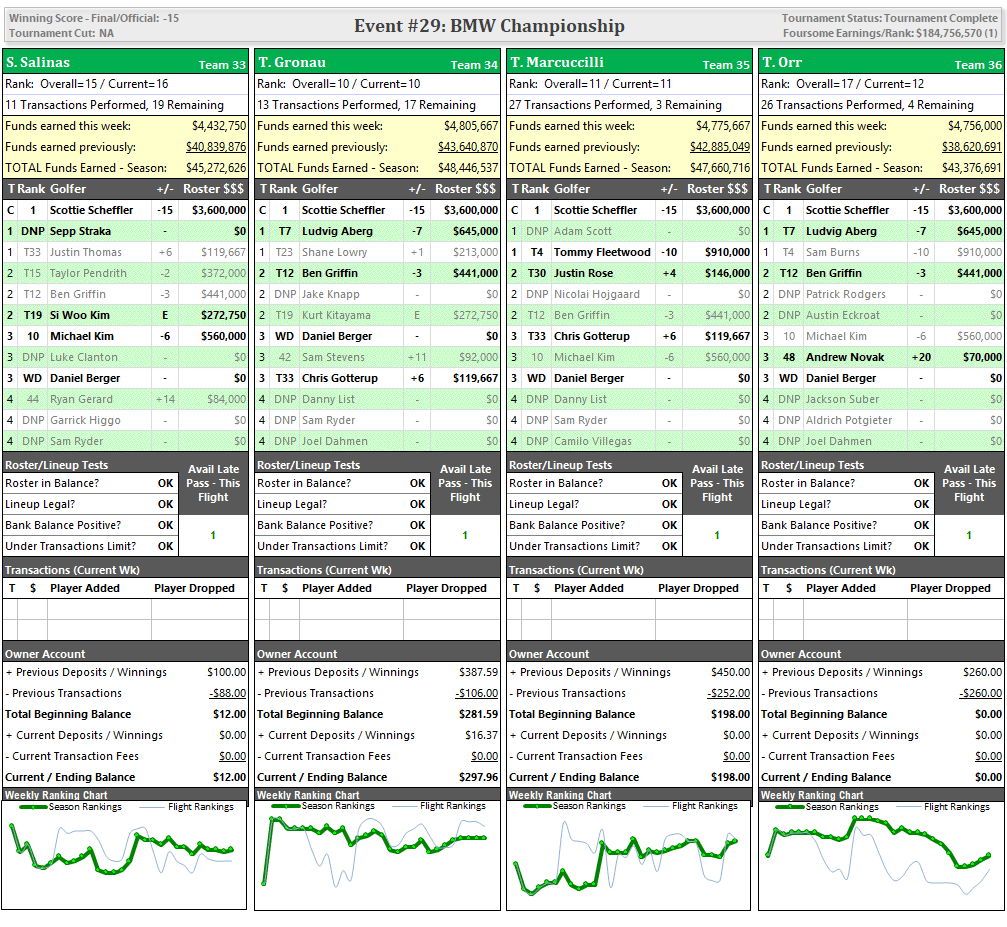
Task: Open the underlined $40,839,876 previous funds value
Action: tap(215, 147)
